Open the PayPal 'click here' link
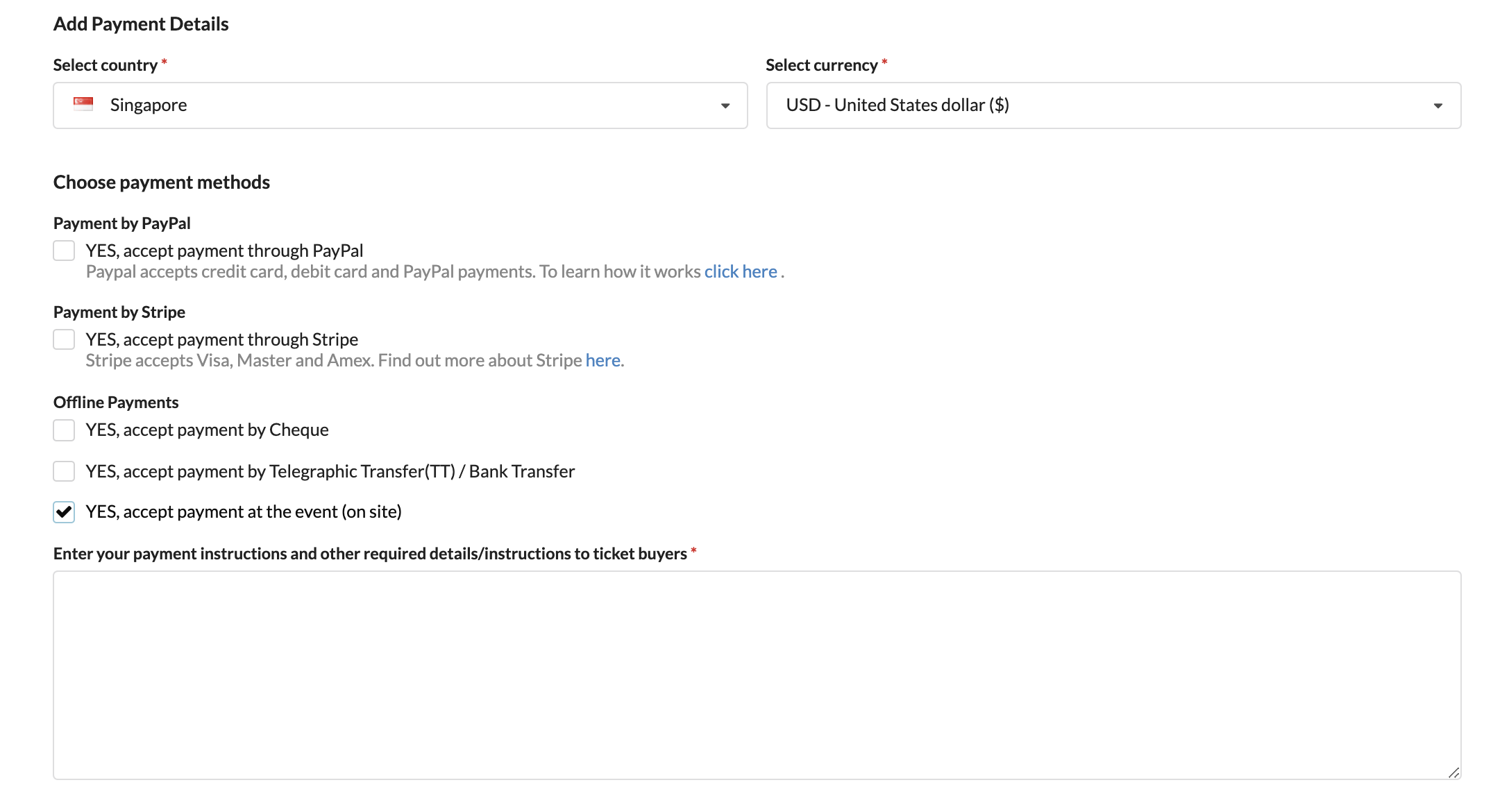Image resolution: width=1509 pixels, height=812 pixels. click(x=741, y=271)
